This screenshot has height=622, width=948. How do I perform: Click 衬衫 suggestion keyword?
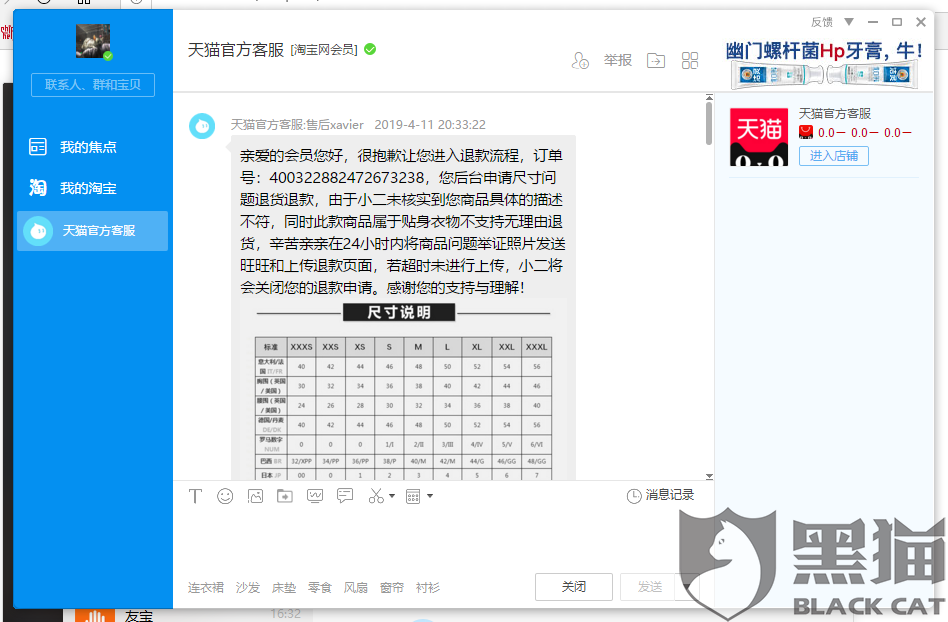tap(427, 588)
